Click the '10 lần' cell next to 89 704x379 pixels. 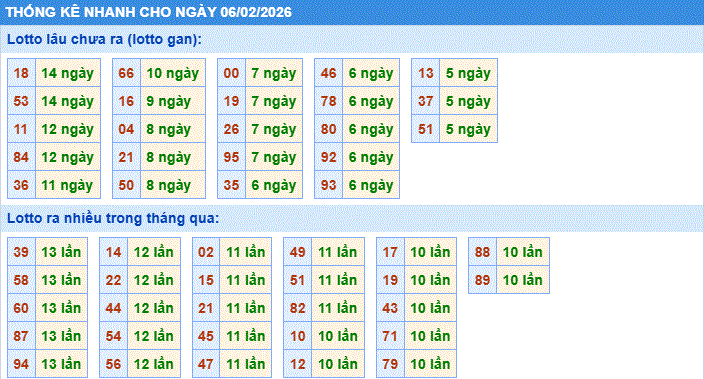coord(523,280)
